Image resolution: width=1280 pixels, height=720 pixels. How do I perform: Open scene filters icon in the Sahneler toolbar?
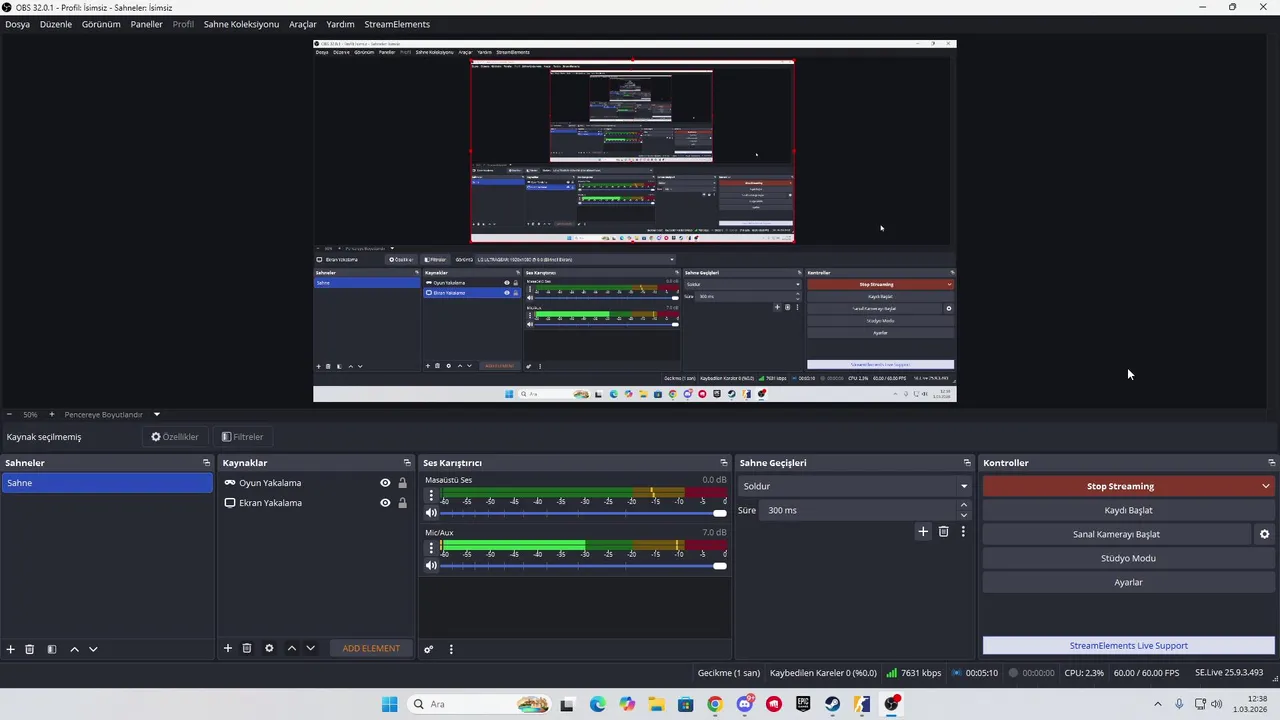click(52, 649)
